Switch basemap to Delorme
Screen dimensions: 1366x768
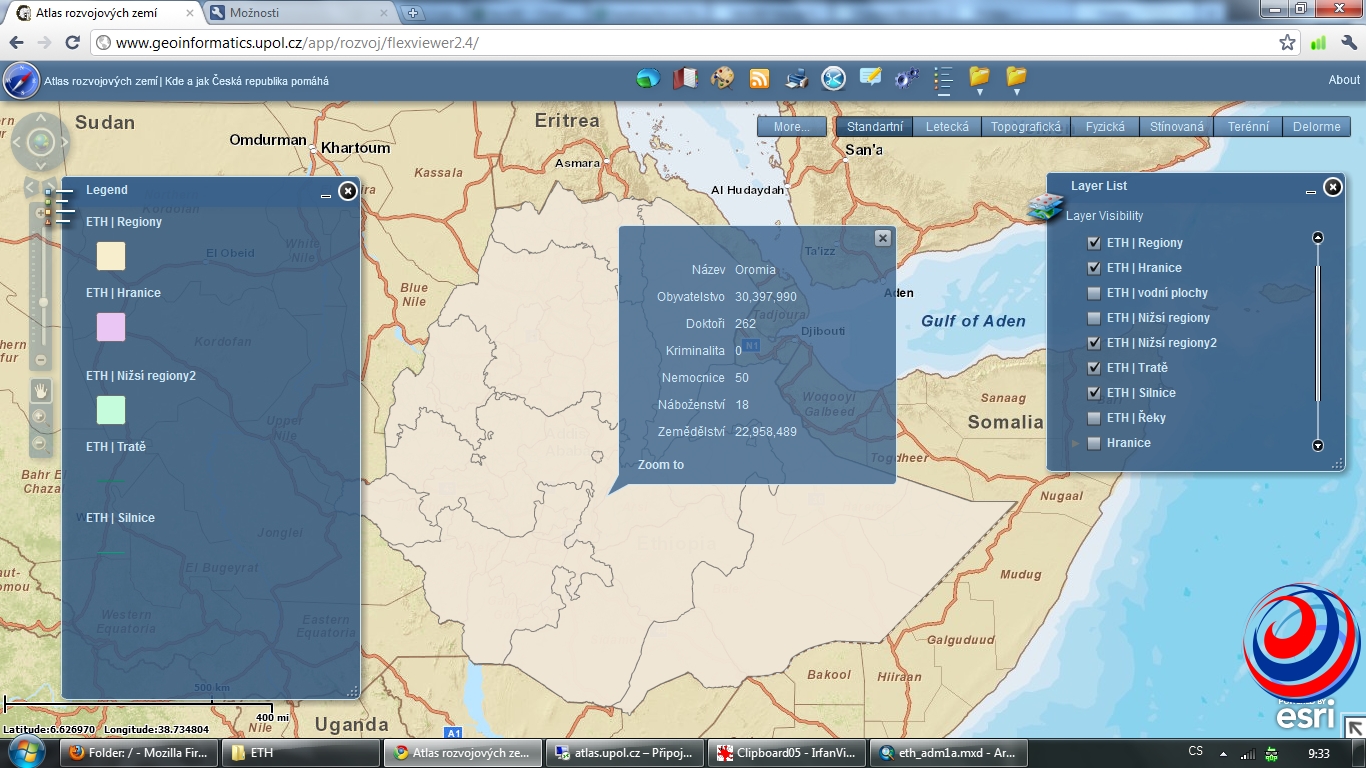click(x=1316, y=127)
